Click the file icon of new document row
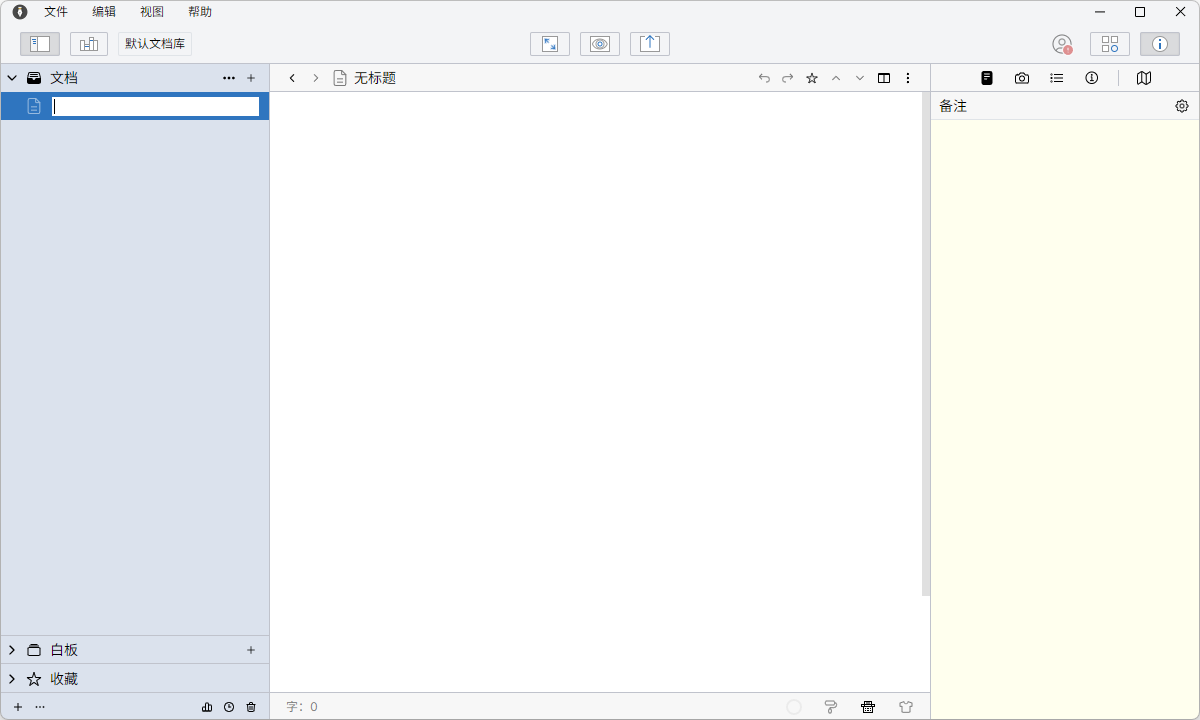Screen dimensions: 1200x720 34,106
